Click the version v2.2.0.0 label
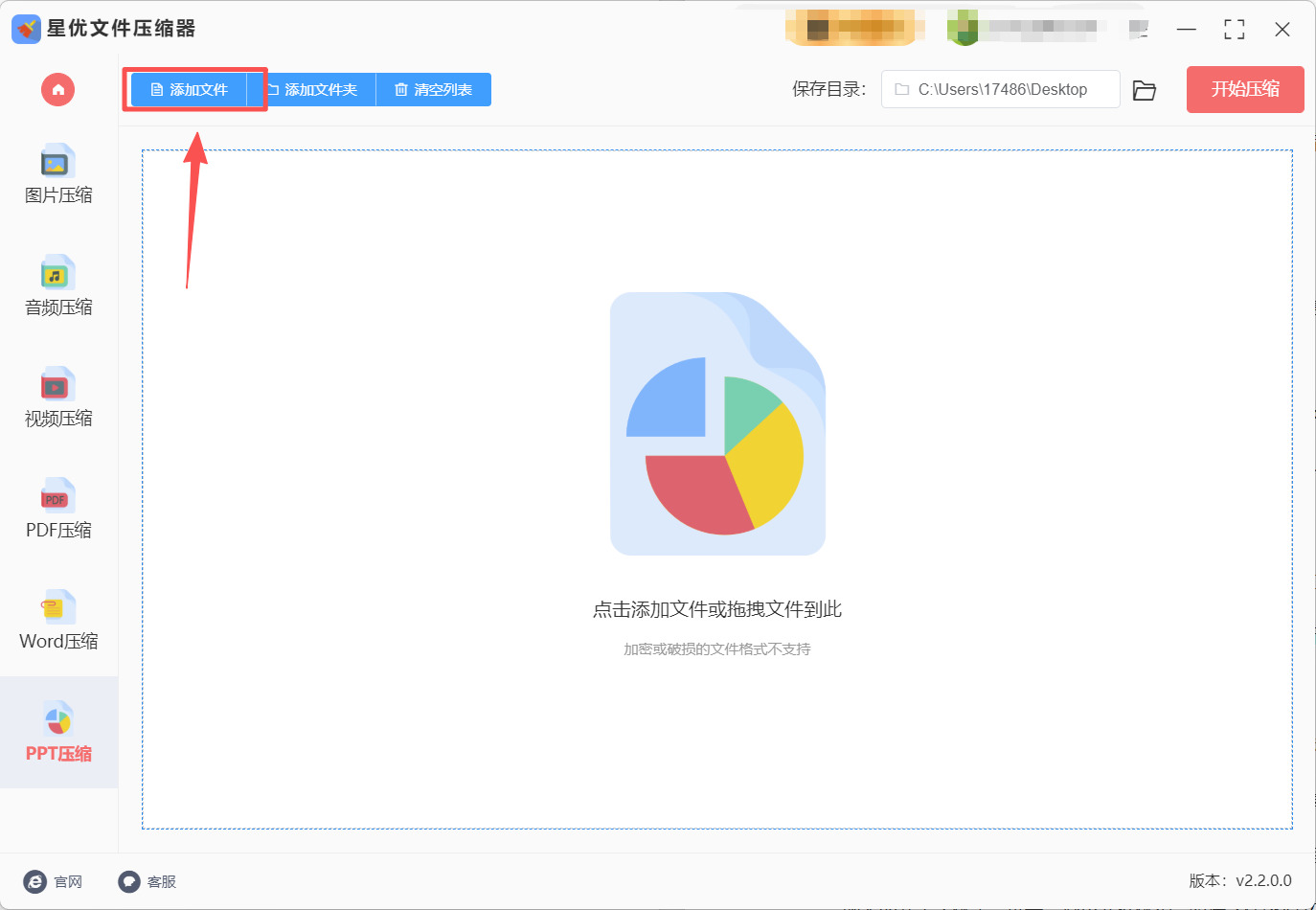Image resolution: width=1316 pixels, height=910 pixels. coord(1240,881)
